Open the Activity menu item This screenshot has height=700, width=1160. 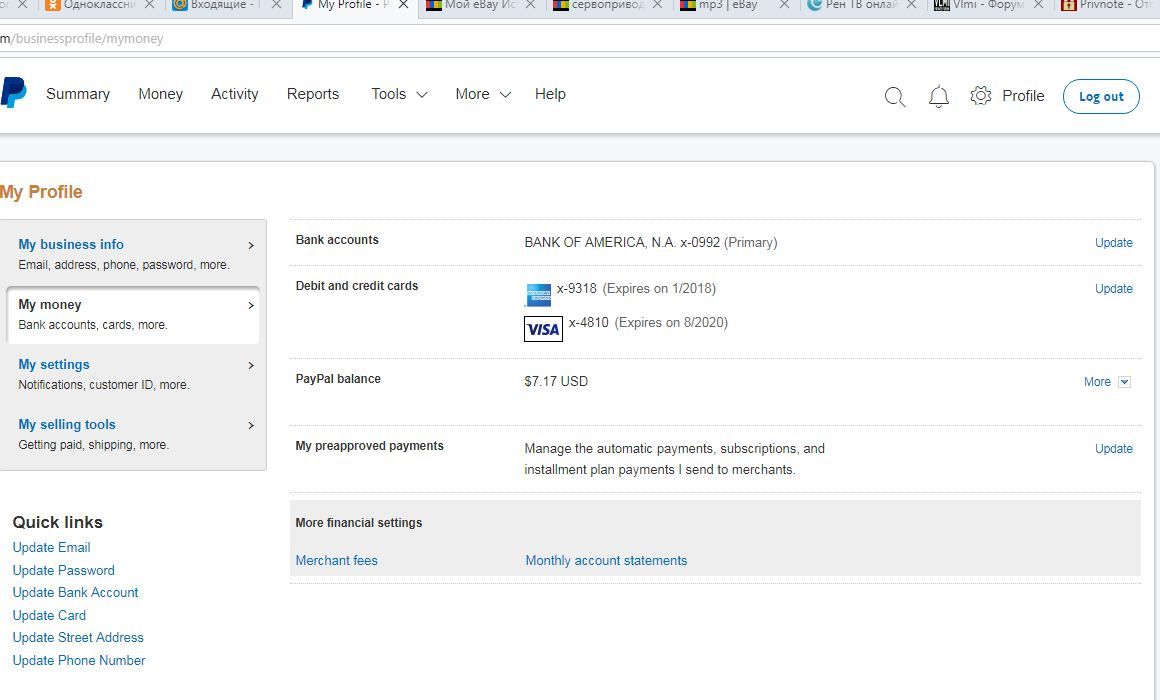tap(234, 94)
